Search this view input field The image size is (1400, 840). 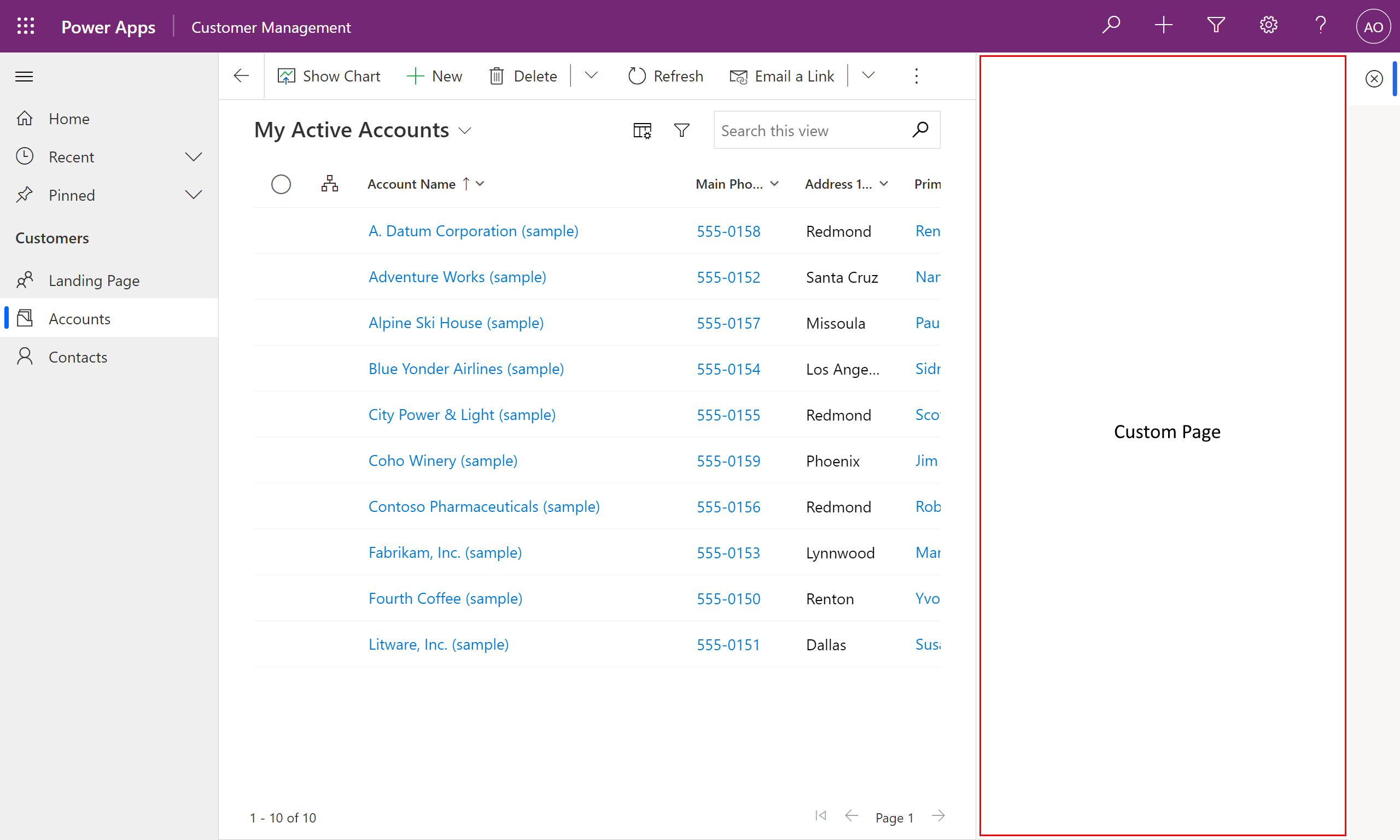point(813,130)
